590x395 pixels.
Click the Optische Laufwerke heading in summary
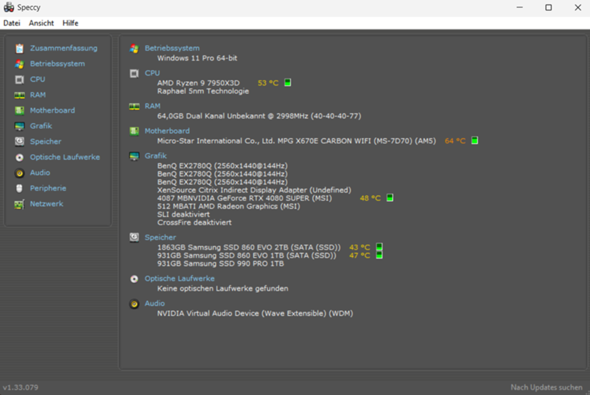pyautogui.click(x=180, y=279)
